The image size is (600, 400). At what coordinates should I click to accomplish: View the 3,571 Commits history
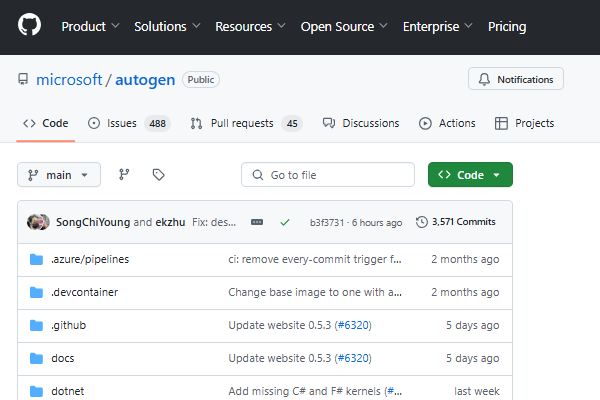(456, 222)
